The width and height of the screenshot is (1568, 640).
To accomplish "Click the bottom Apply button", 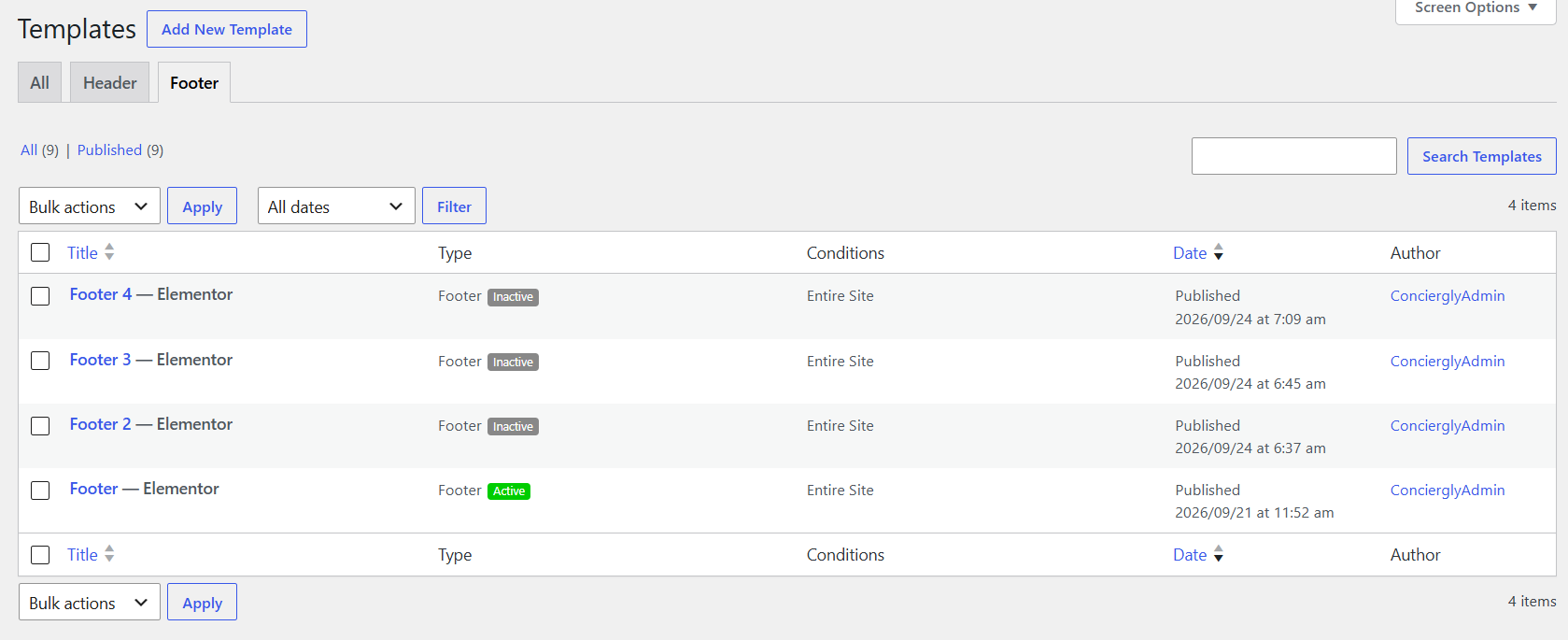I will click(x=202, y=602).
